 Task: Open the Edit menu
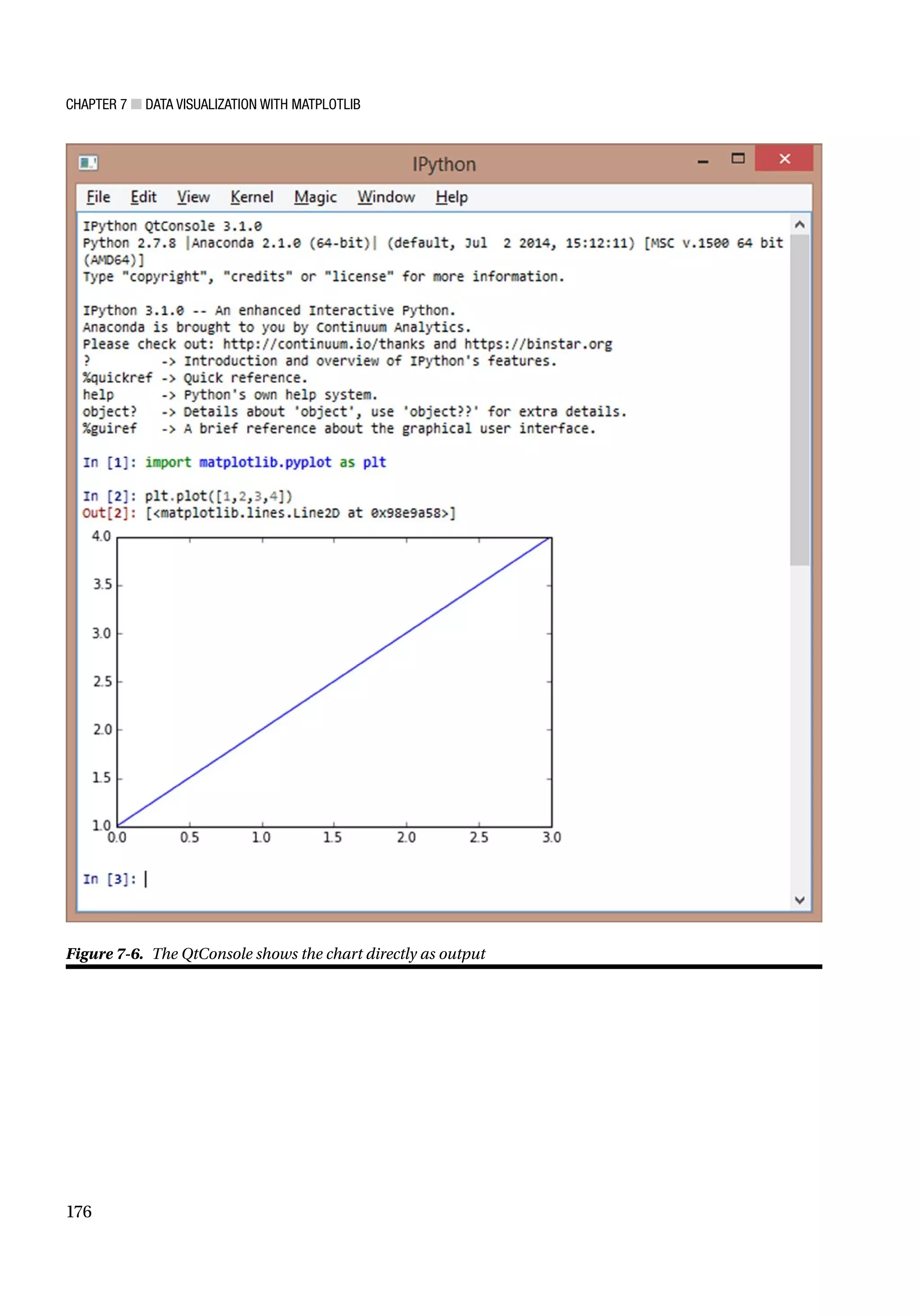pos(143,197)
